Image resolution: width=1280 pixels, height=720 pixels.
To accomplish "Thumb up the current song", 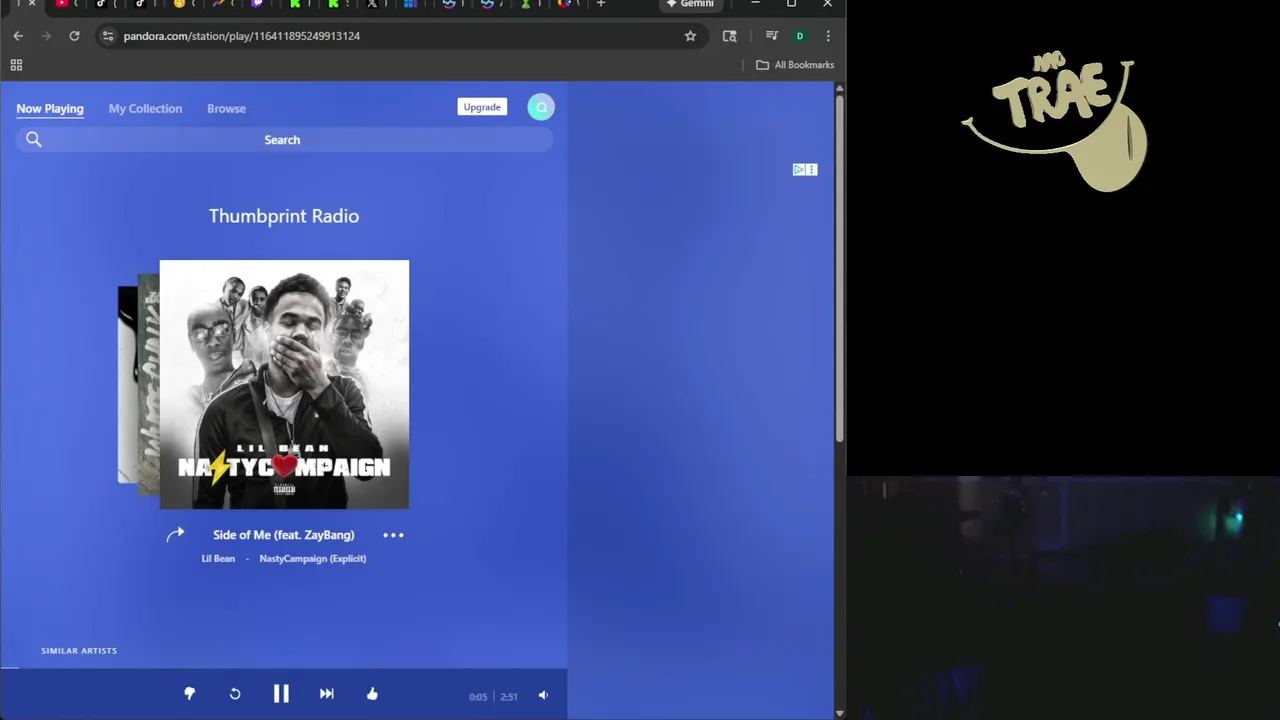I will tap(372, 694).
